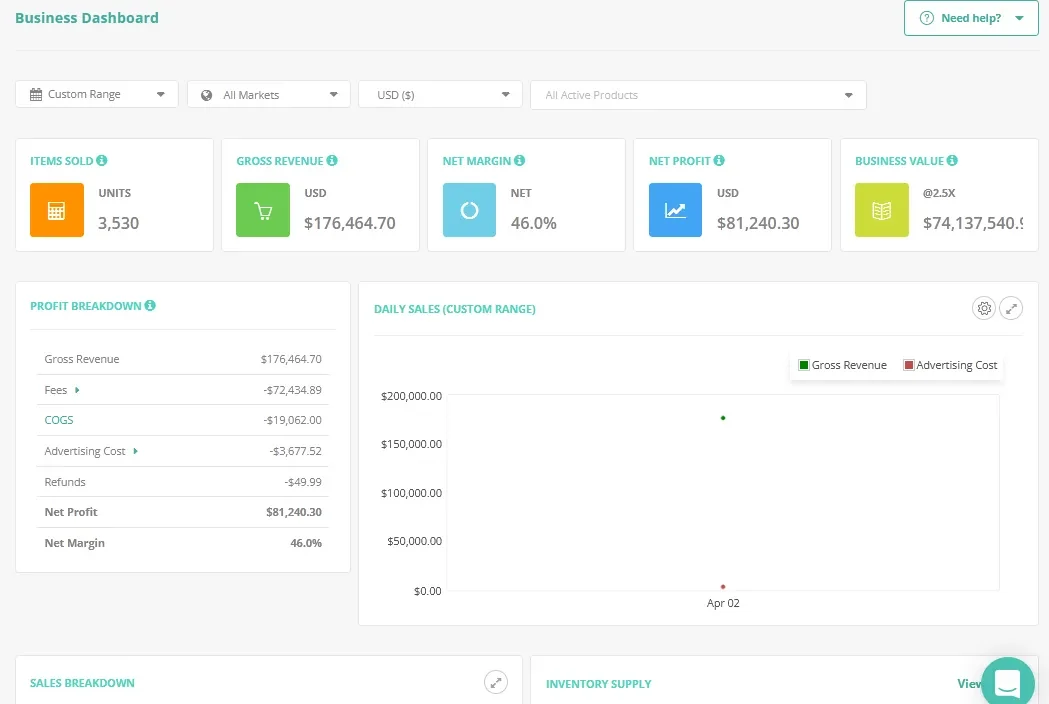Click the calculator icon on Items Sold card

click(56, 210)
